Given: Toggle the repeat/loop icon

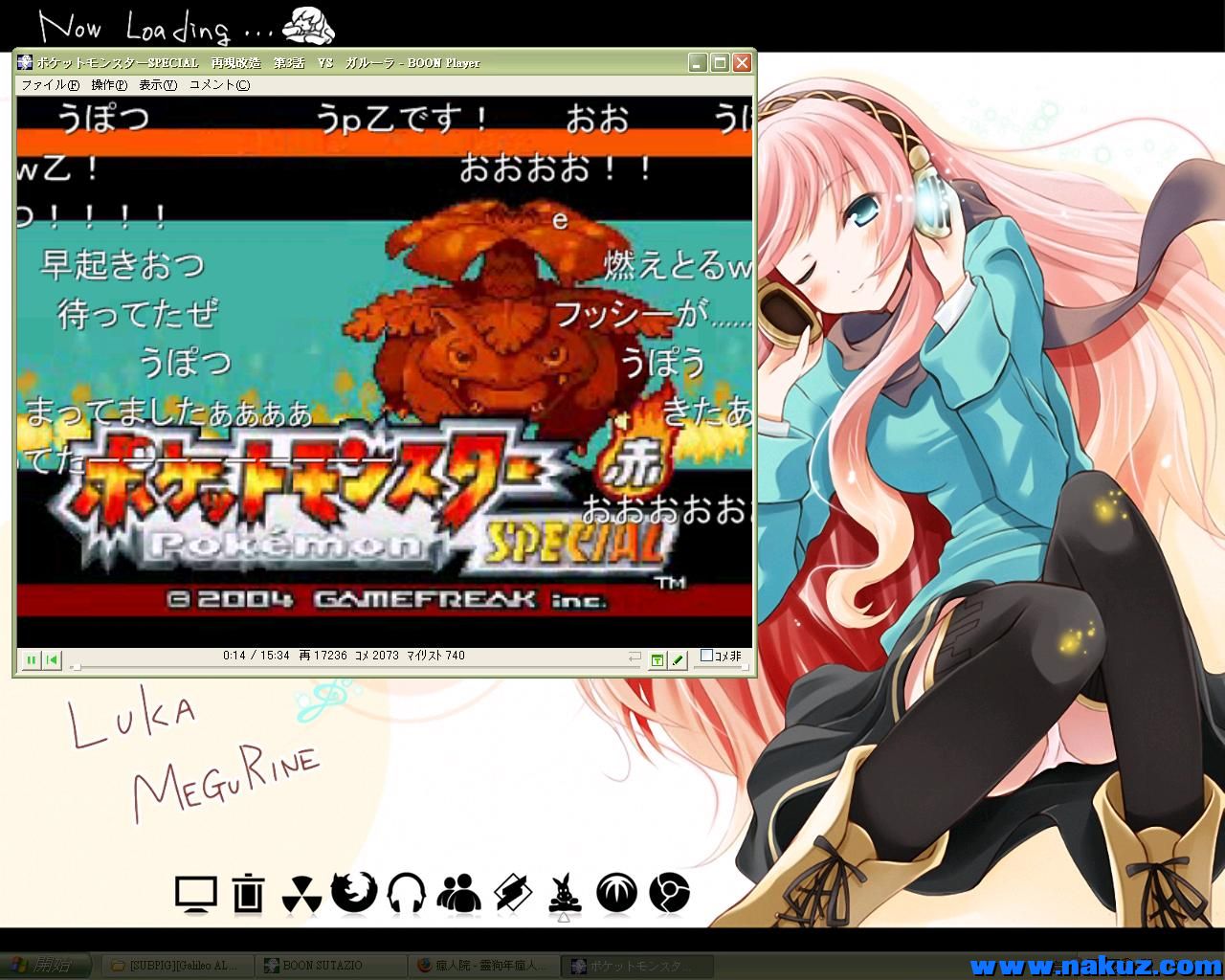Looking at the screenshot, I should [x=634, y=658].
